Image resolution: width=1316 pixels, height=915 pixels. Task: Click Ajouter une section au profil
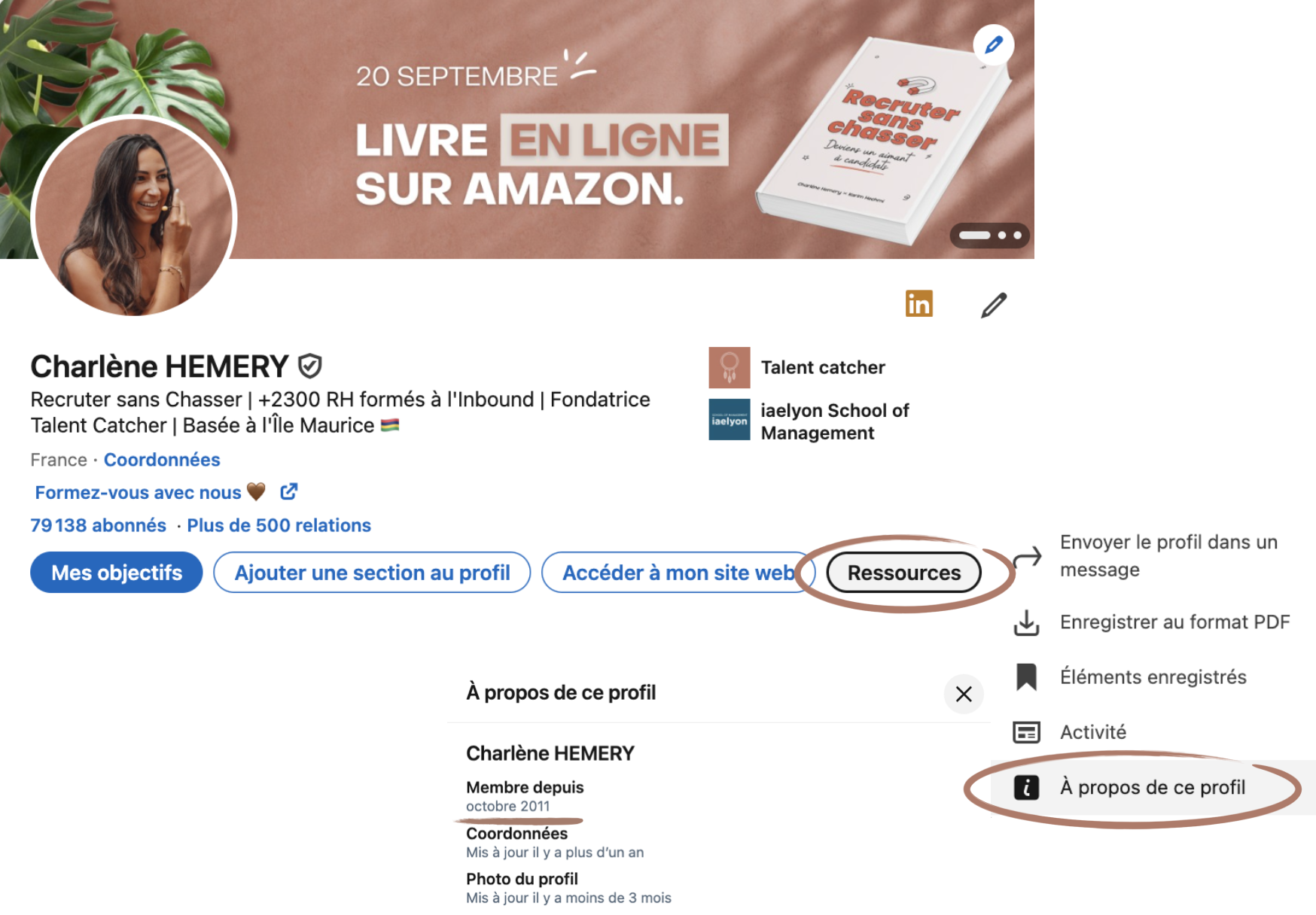click(372, 573)
